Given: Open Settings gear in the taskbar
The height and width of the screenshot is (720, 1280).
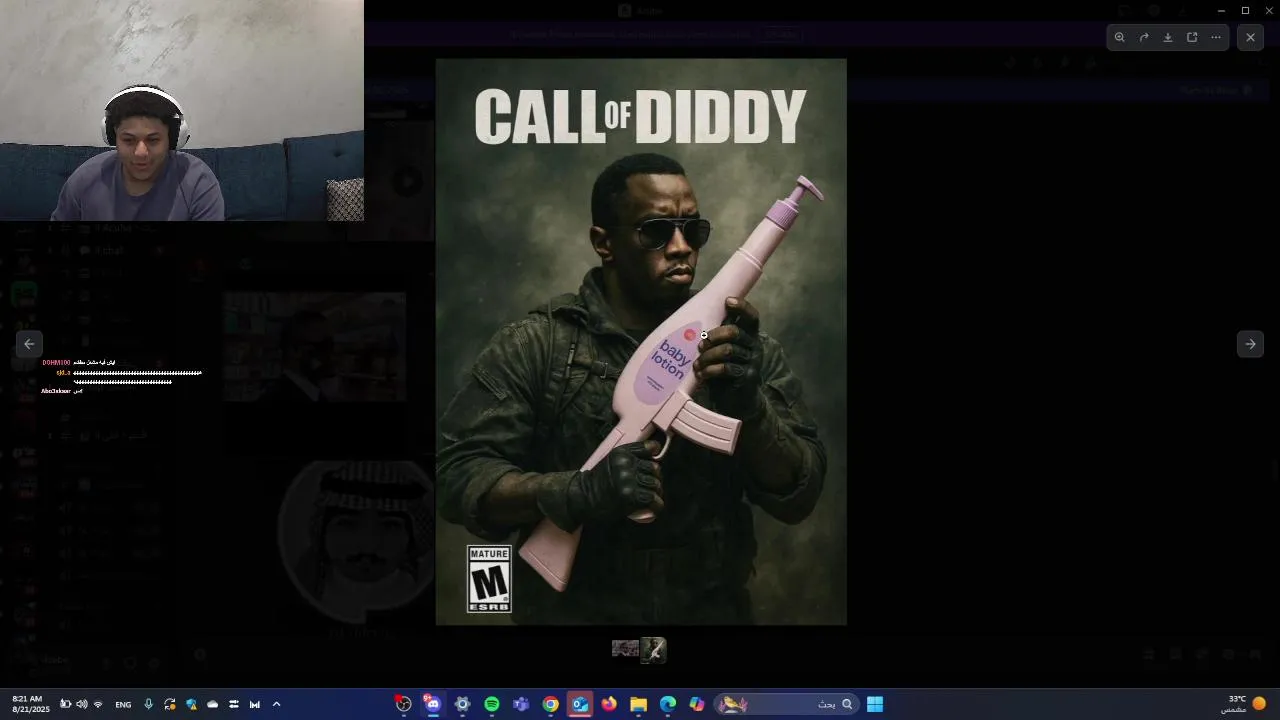Looking at the screenshot, I should tap(462, 704).
